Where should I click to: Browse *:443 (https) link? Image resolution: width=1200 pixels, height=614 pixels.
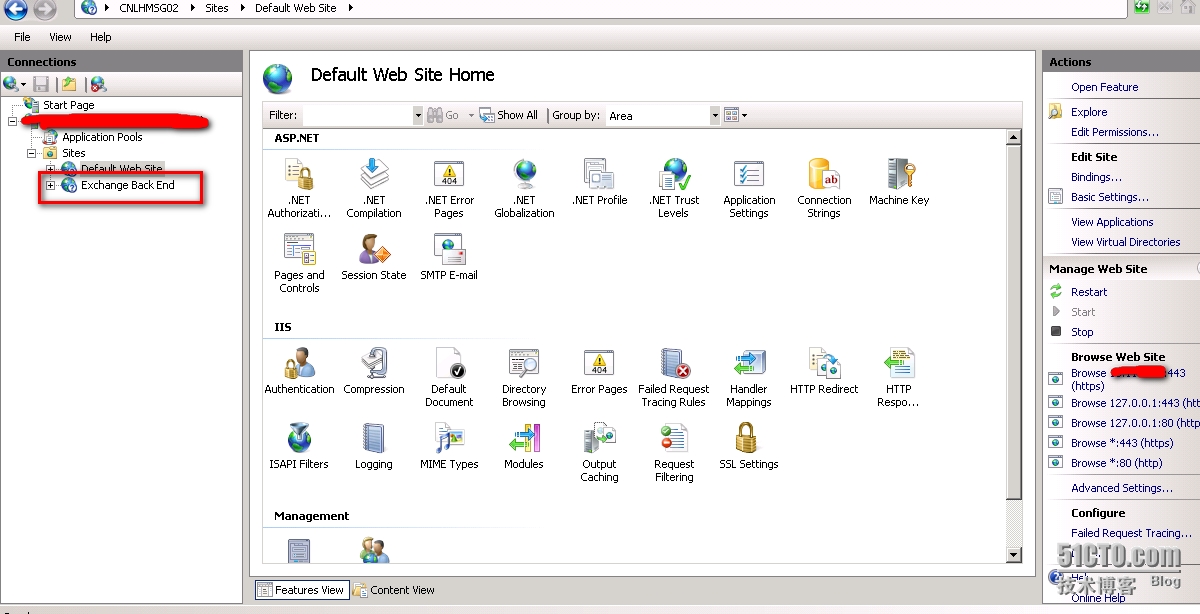click(x=1122, y=443)
